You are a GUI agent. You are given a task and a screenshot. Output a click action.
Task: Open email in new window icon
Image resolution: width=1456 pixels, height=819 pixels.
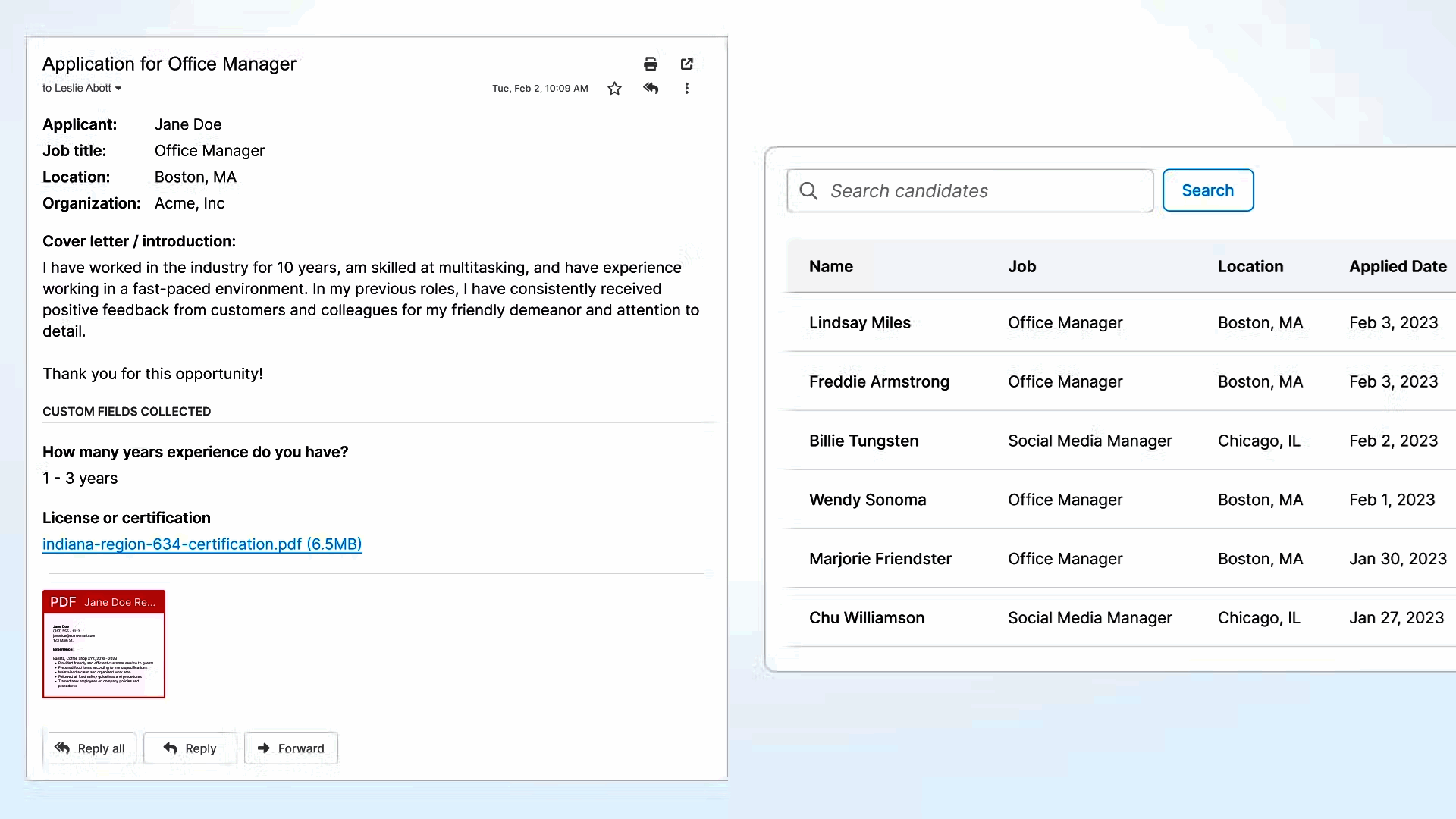pos(686,64)
